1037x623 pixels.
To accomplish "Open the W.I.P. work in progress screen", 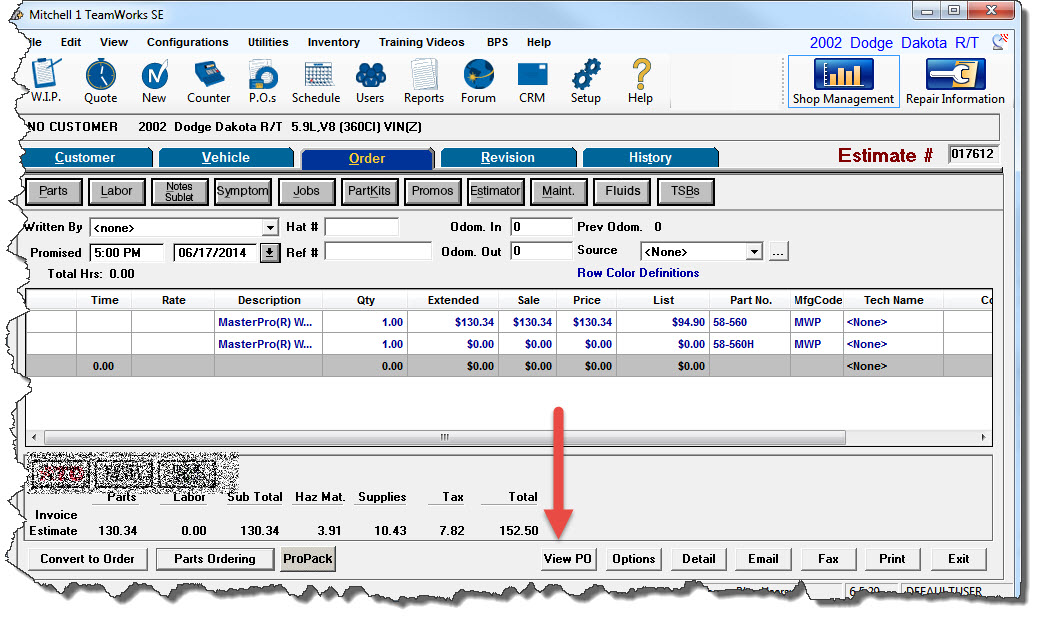I will (46, 81).
